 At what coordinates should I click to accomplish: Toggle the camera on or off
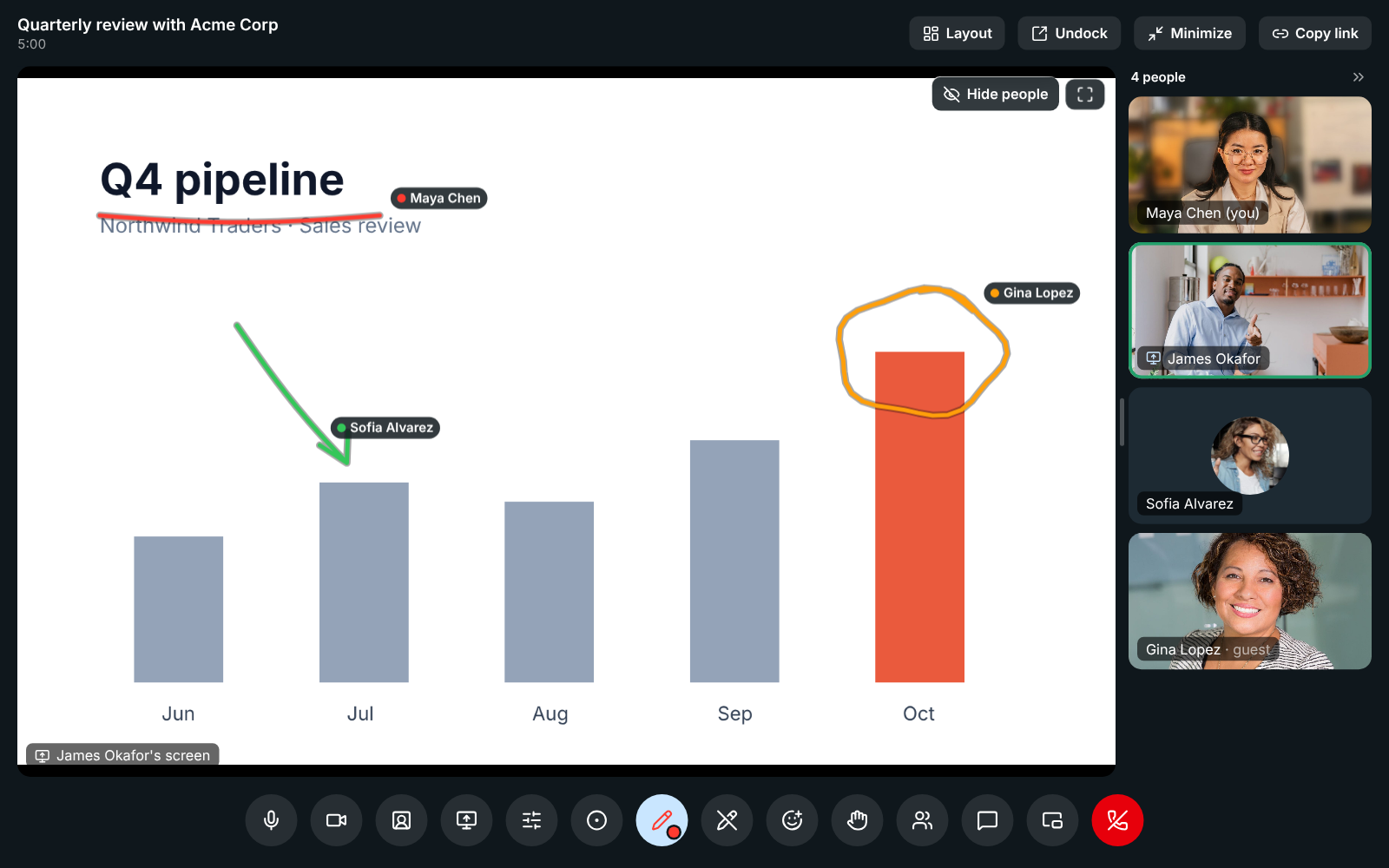point(336,820)
